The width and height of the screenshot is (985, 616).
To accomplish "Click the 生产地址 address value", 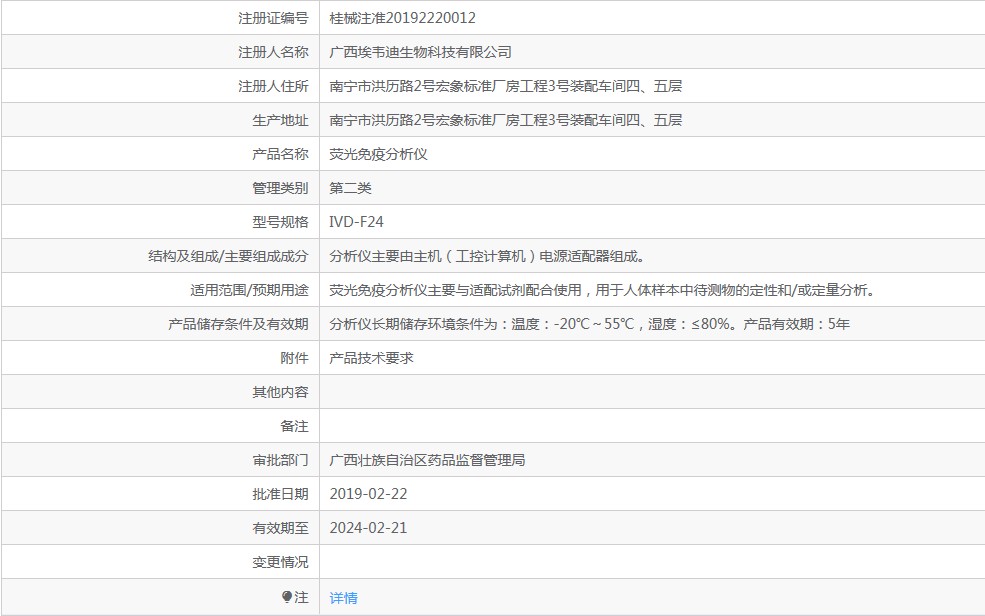I will click(506, 120).
